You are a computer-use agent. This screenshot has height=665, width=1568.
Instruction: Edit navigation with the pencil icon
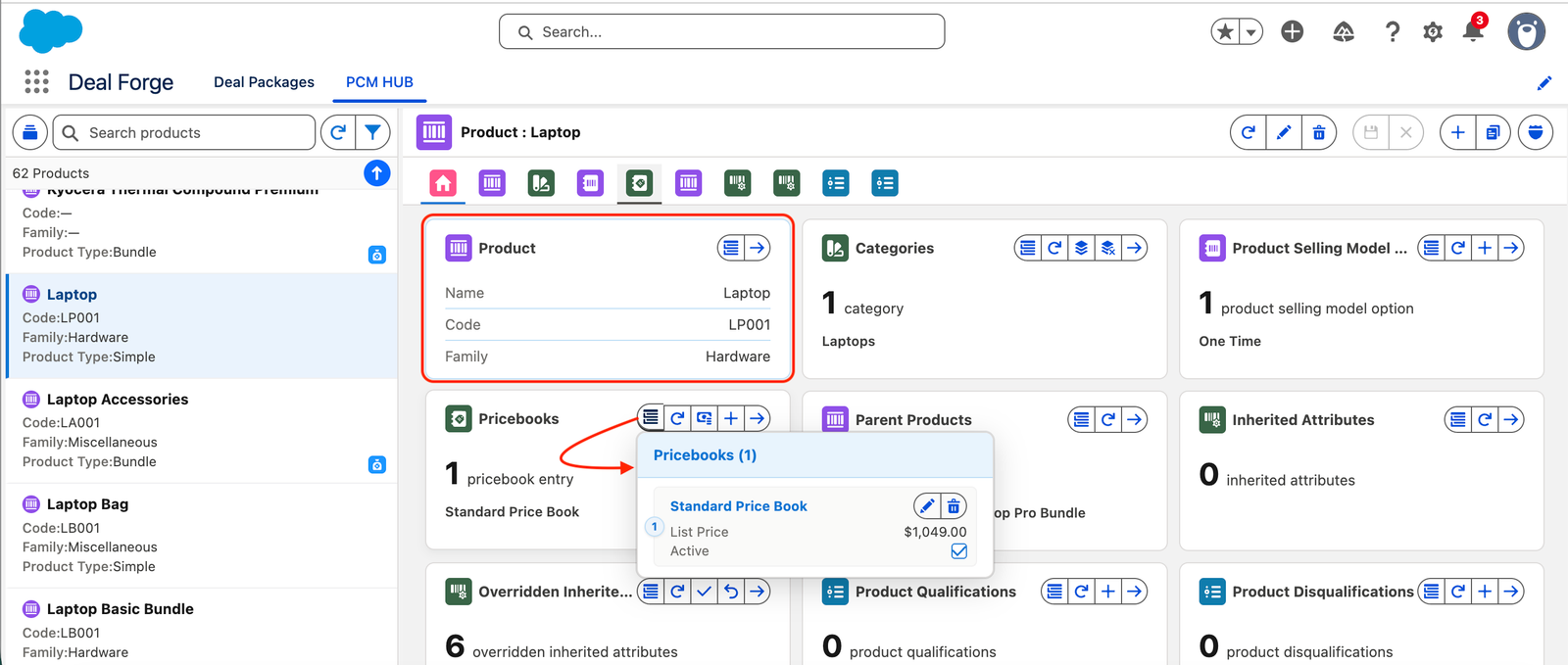pos(1543,83)
